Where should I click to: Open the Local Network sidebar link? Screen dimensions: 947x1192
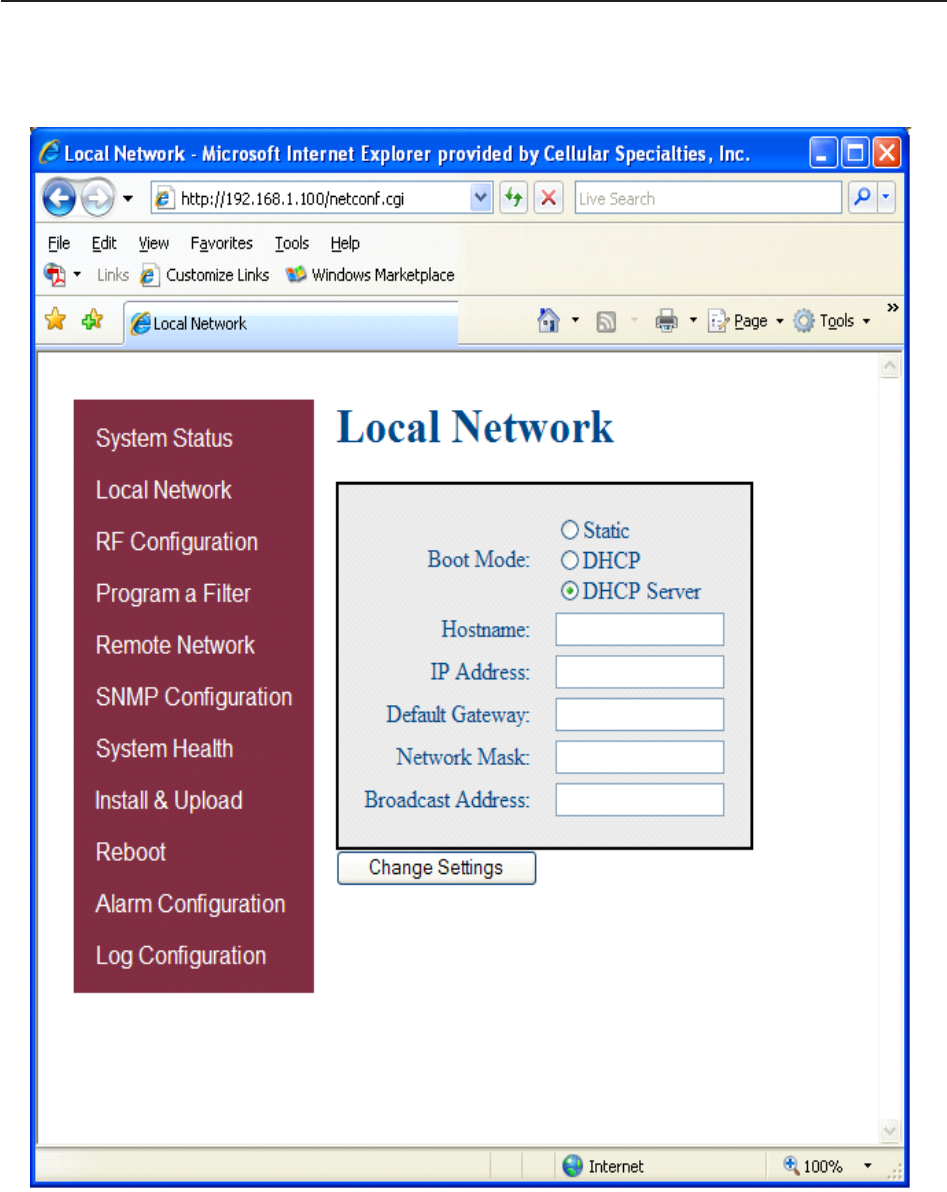coord(163,490)
